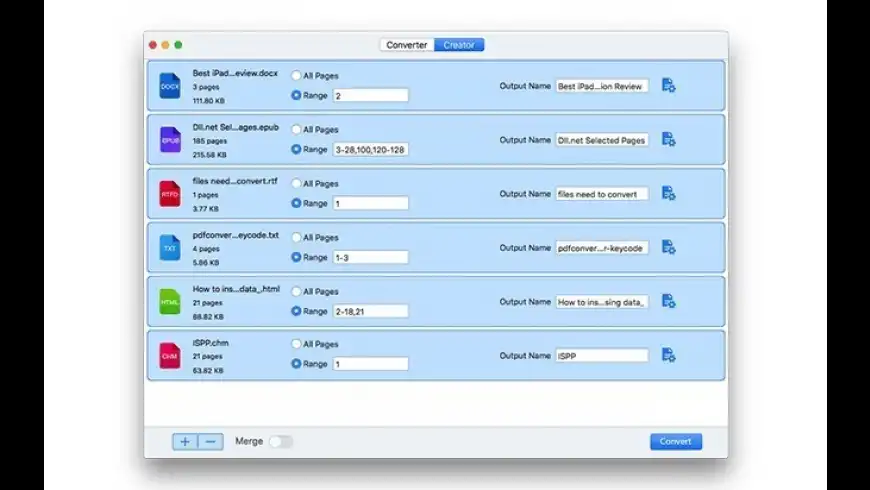This screenshot has height=490, width=870.
Task: Select Range radio for files need convert rtf
Action: point(296,203)
